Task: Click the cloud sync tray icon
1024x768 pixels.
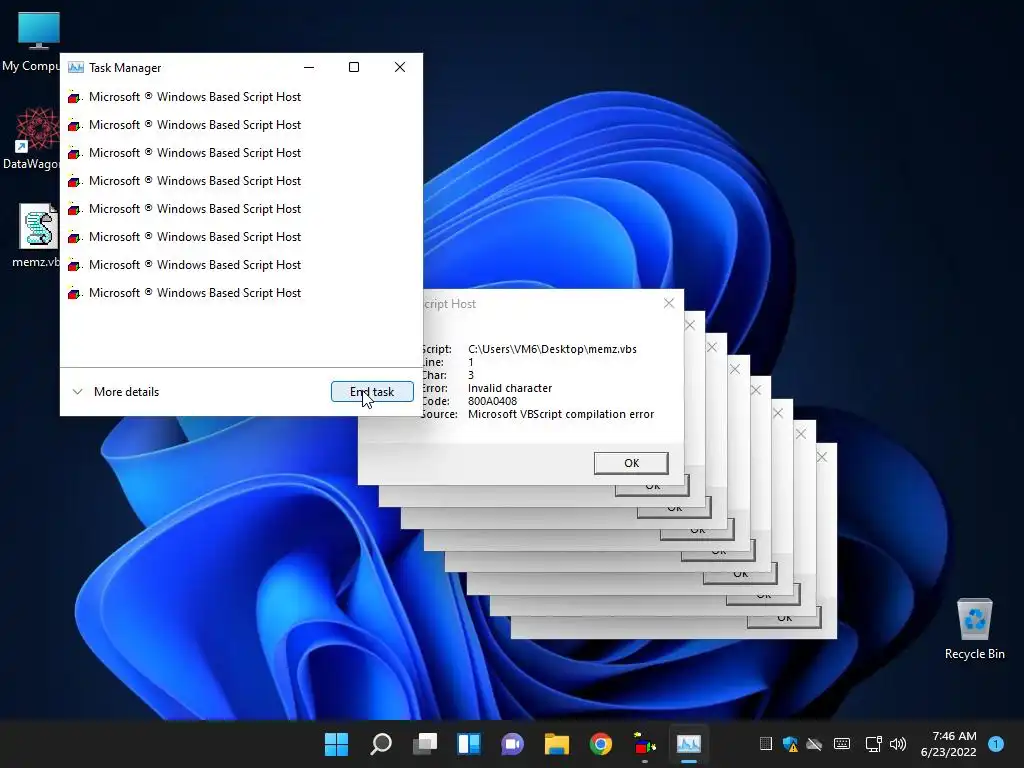Action: tap(814, 744)
